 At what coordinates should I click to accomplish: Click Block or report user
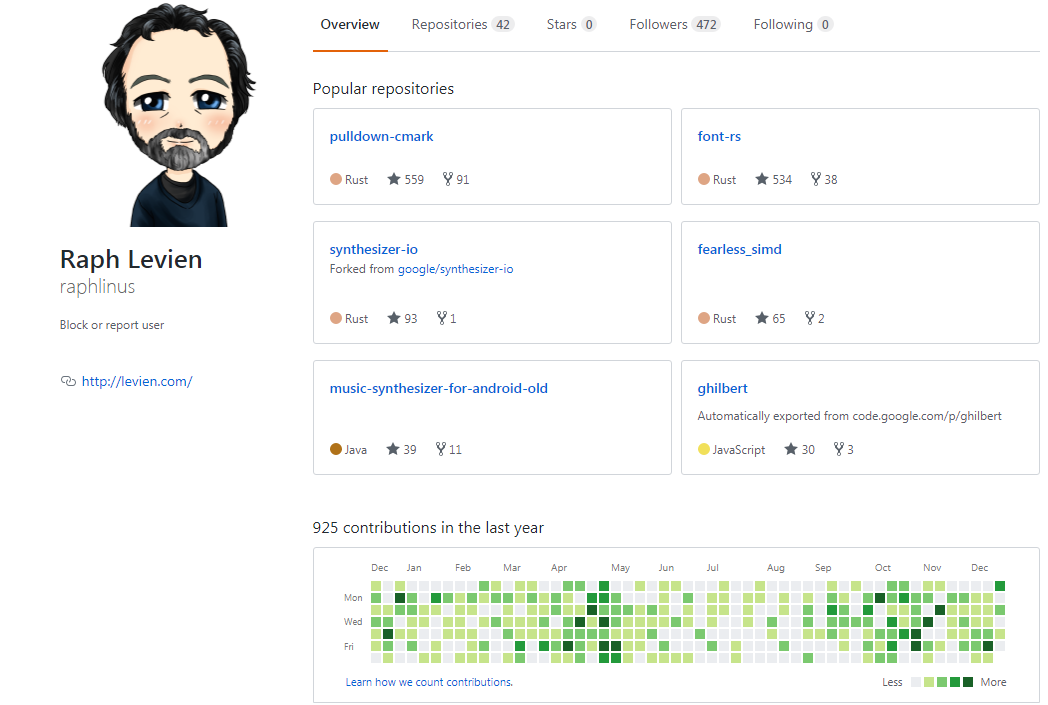tap(111, 324)
